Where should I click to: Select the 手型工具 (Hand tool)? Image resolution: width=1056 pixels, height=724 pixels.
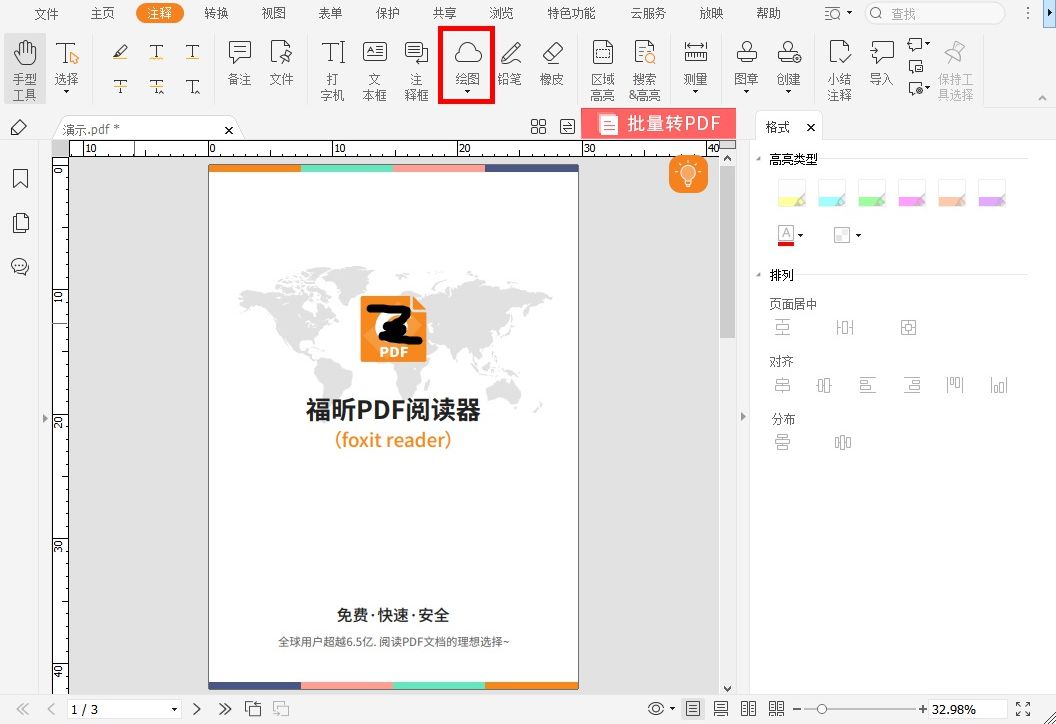(x=24, y=67)
